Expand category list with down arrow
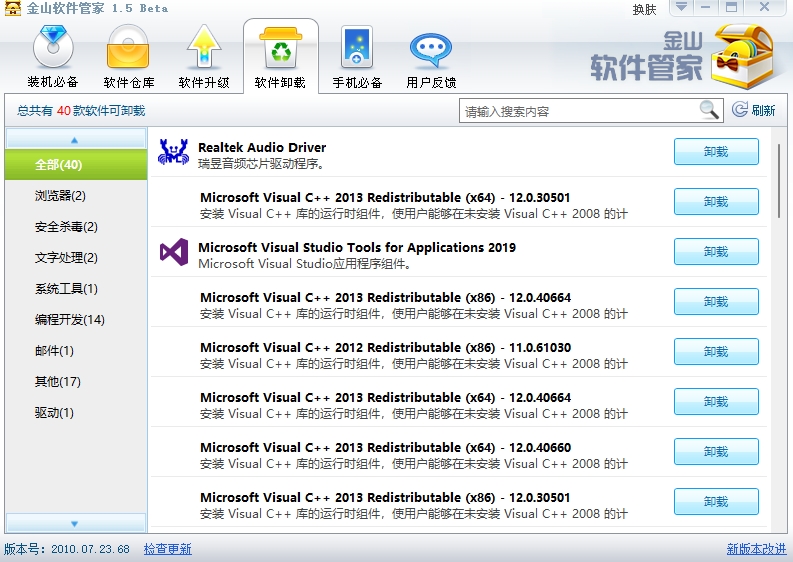 coord(75,524)
